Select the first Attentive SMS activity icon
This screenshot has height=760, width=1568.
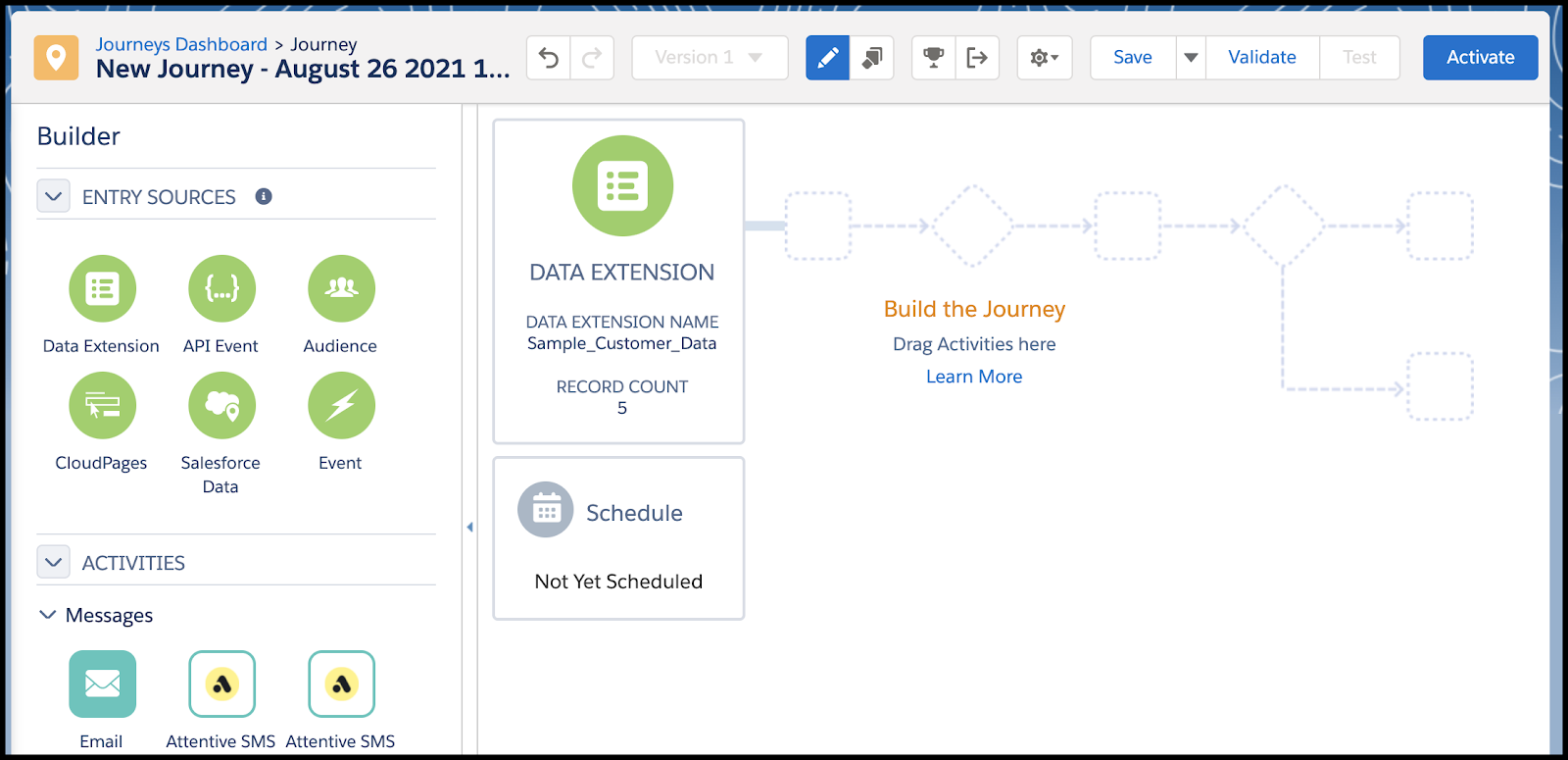[221, 684]
